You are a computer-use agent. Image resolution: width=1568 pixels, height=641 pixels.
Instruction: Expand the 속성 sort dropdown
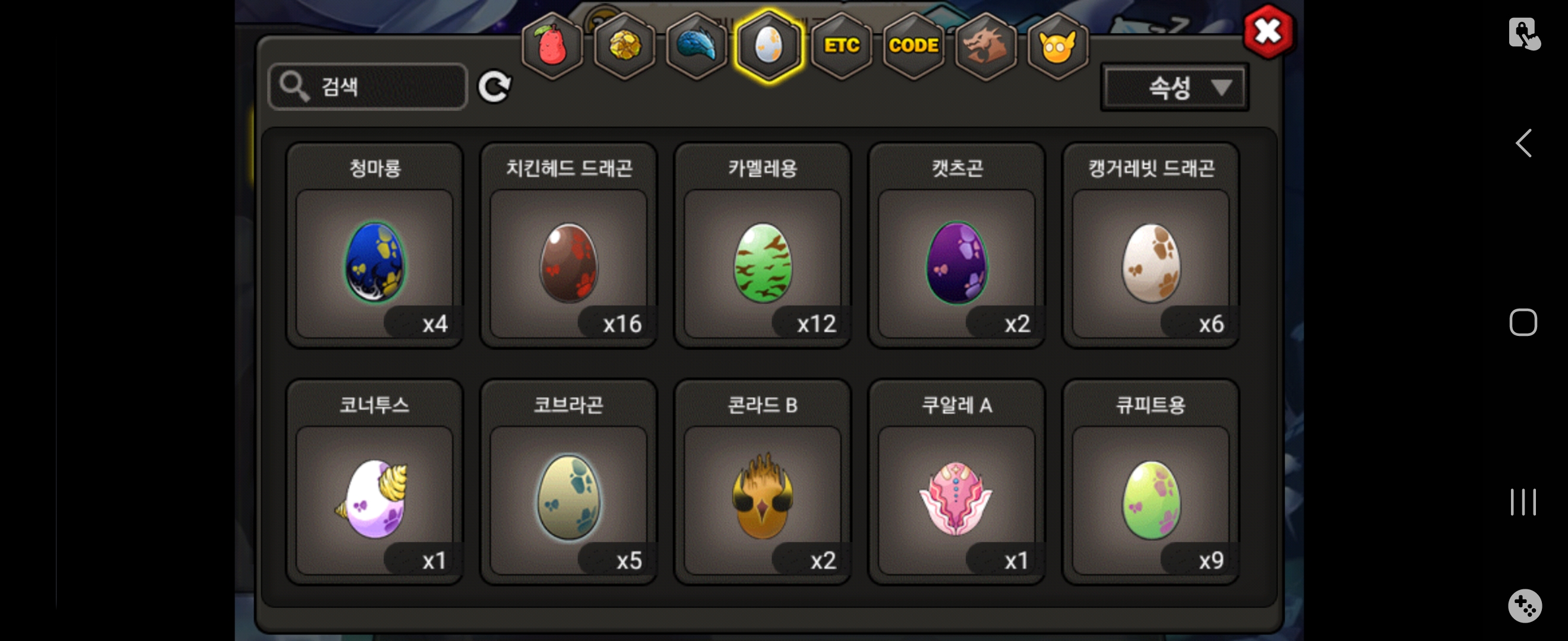(x=1174, y=87)
